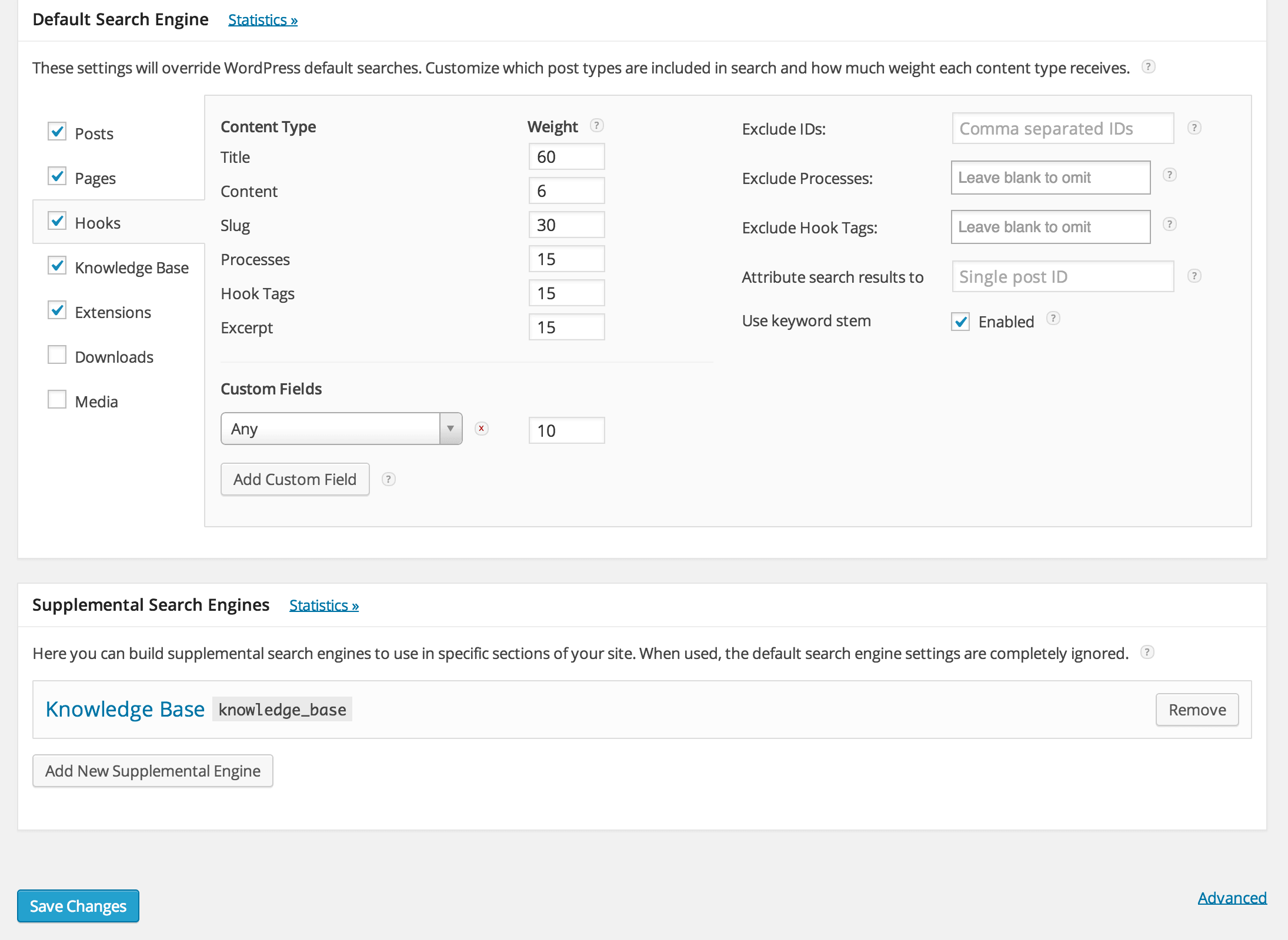Enable the Downloads post type checkbox
The image size is (1288, 940).
coord(57,355)
